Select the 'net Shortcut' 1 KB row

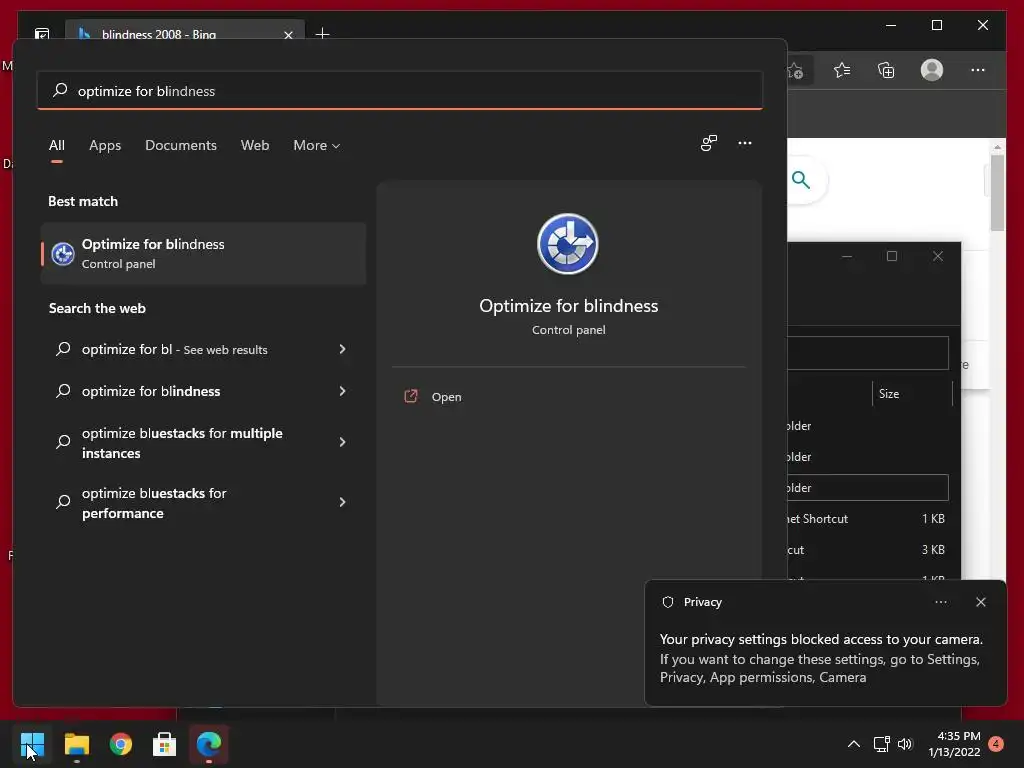click(868, 519)
